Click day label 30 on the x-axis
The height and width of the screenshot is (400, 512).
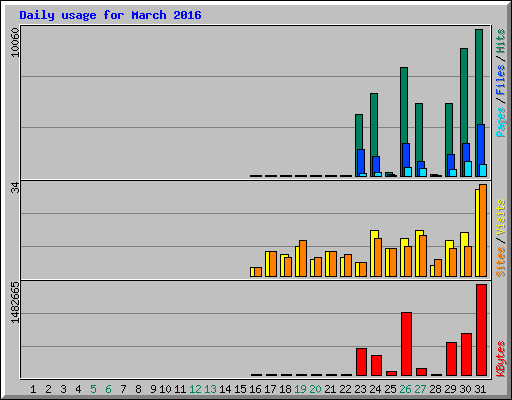click(x=465, y=389)
